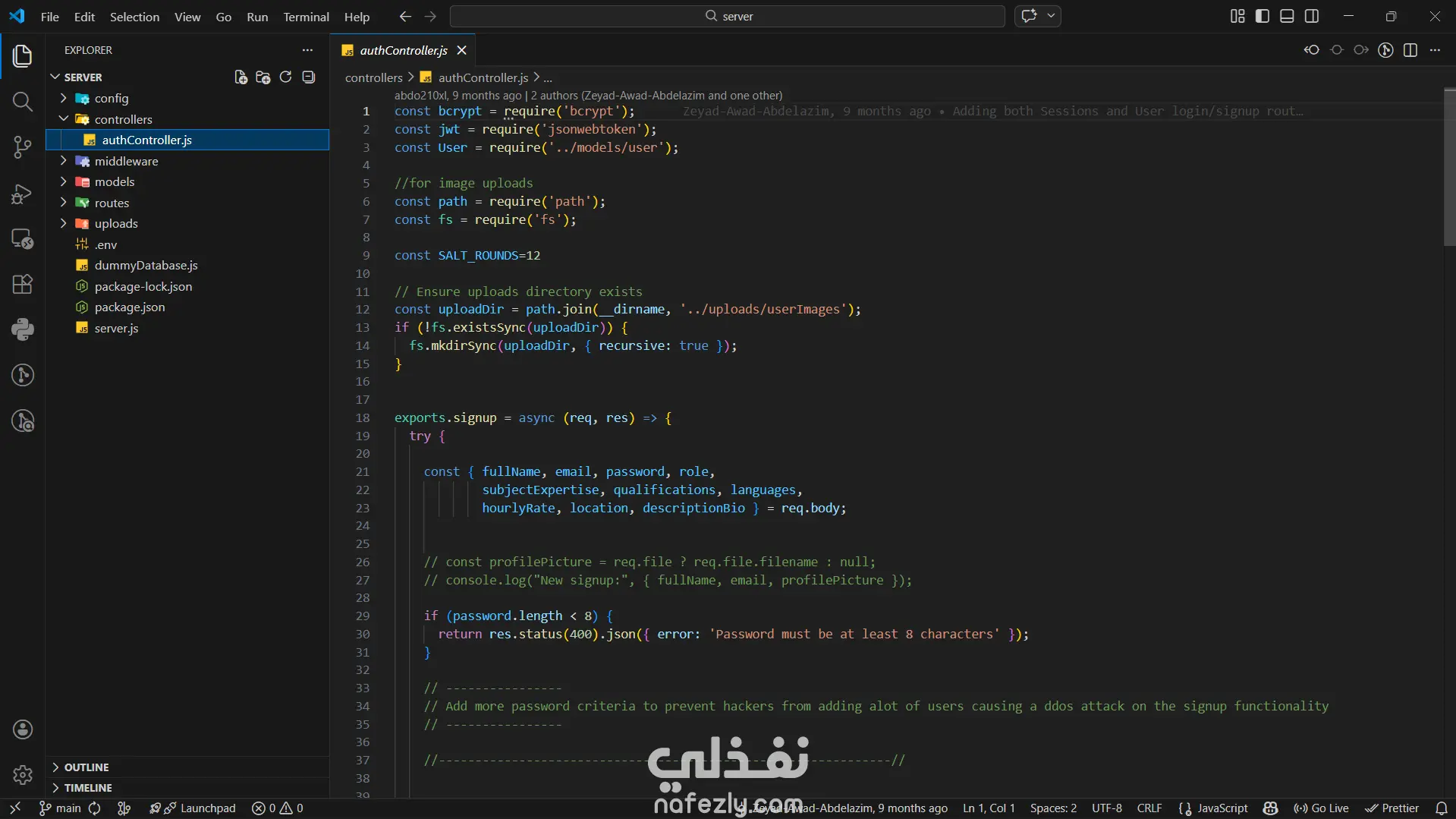The width and height of the screenshot is (1456, 819).
Task: Click New Folder icon in Explorer
Action: click(x=263, y=77)
